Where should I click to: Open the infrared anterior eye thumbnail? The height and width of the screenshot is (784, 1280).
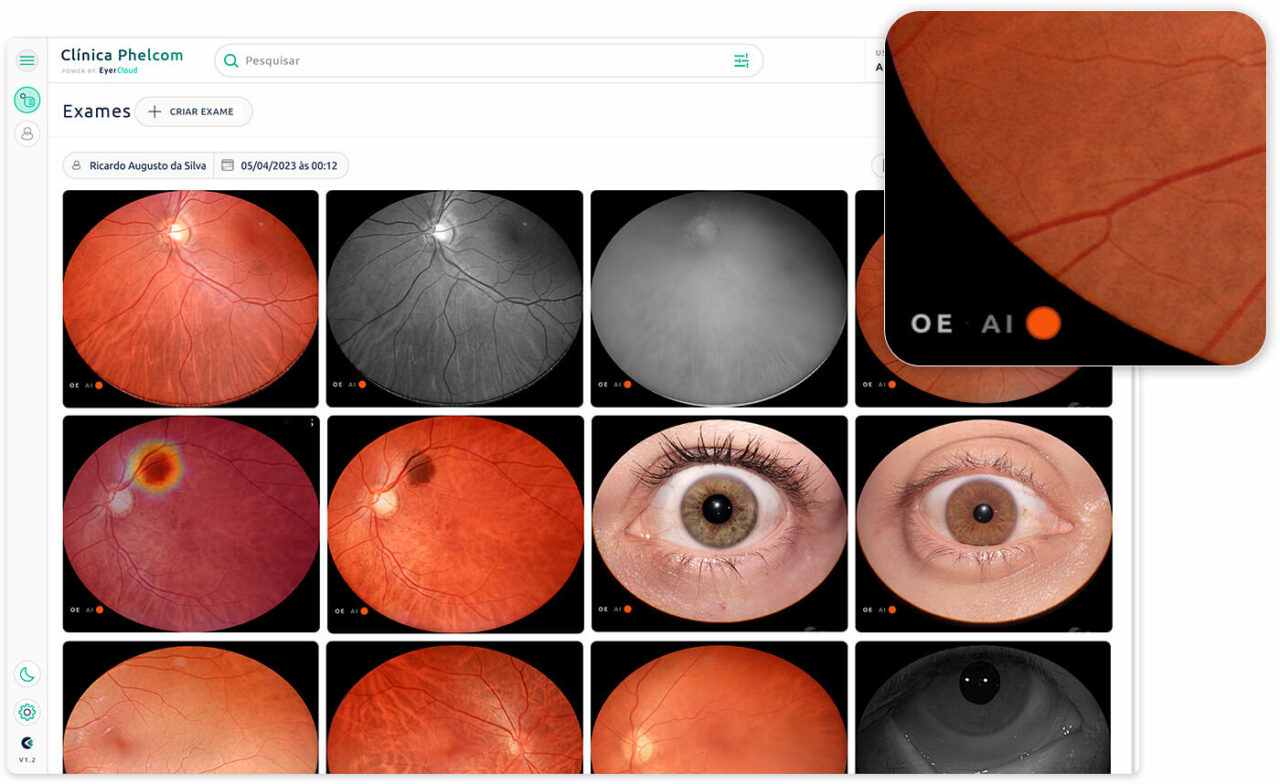[983, 706]
